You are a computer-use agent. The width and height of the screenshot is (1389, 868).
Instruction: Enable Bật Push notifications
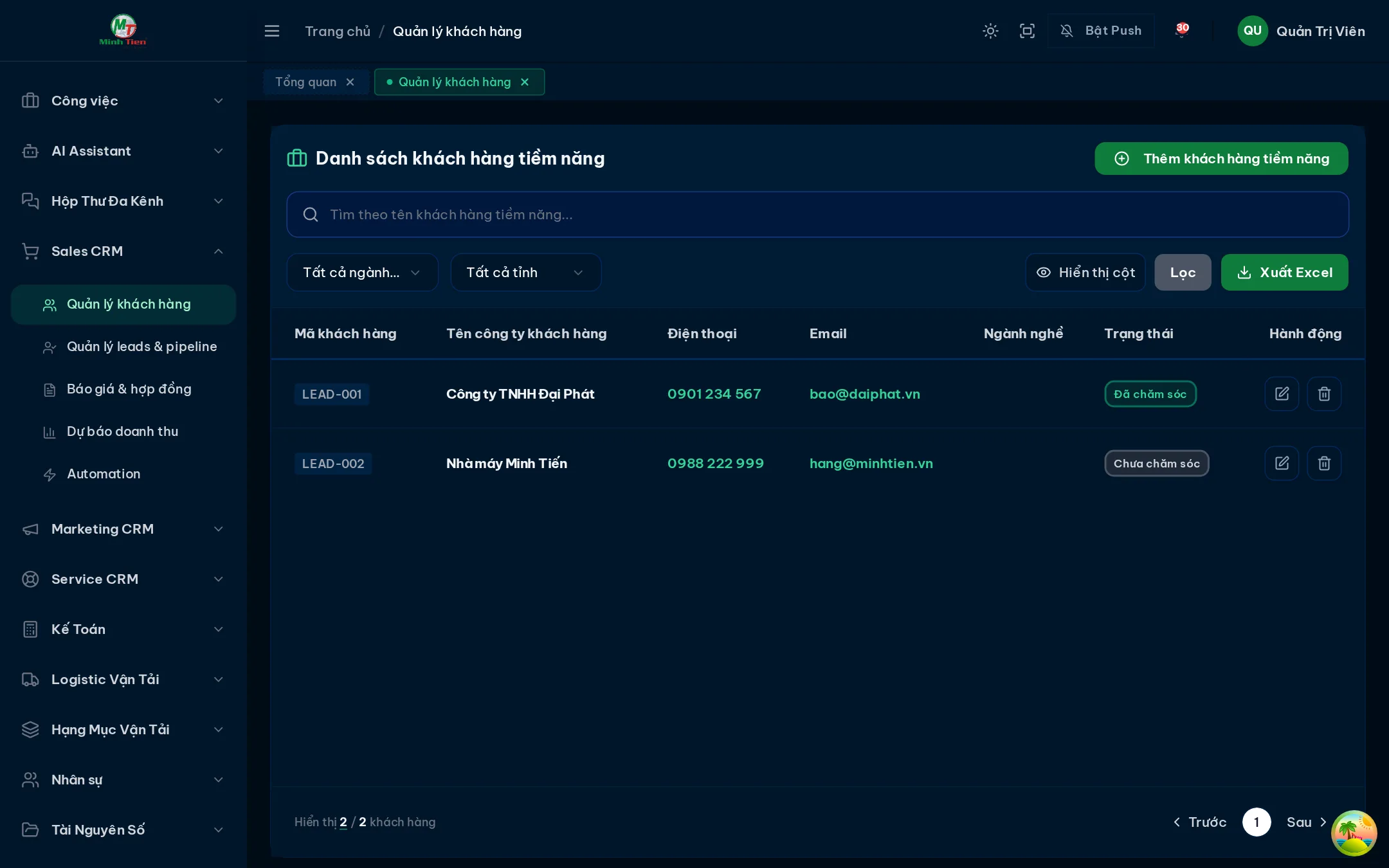tap(1101, 31)
